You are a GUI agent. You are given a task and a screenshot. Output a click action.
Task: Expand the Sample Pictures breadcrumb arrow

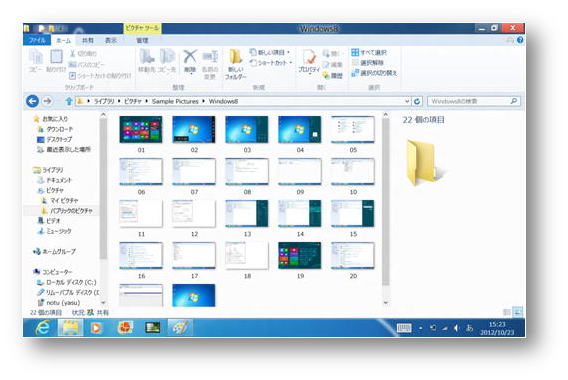tap(203, 101)
